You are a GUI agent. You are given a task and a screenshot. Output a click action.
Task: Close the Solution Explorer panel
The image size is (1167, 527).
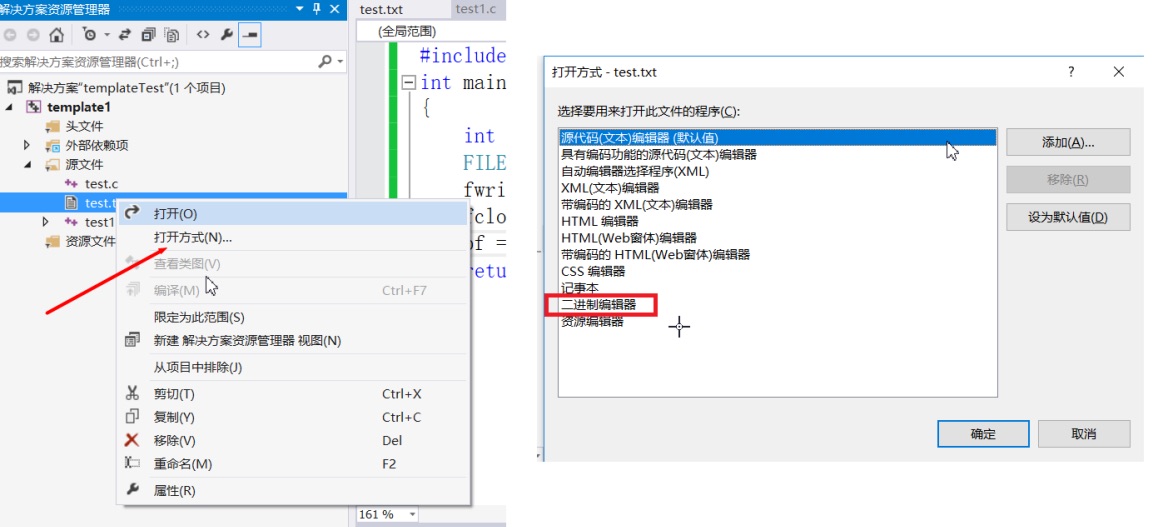335,9
